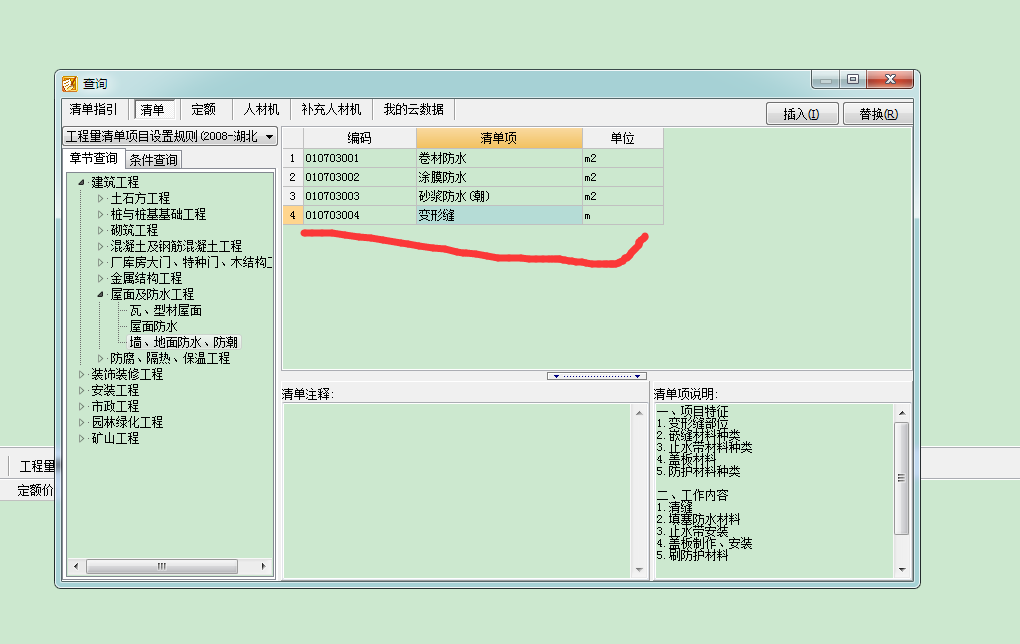This screenshot has height=644, width=1020.
Task: Expand the 土石方工程 node
Action: (100, 198)
